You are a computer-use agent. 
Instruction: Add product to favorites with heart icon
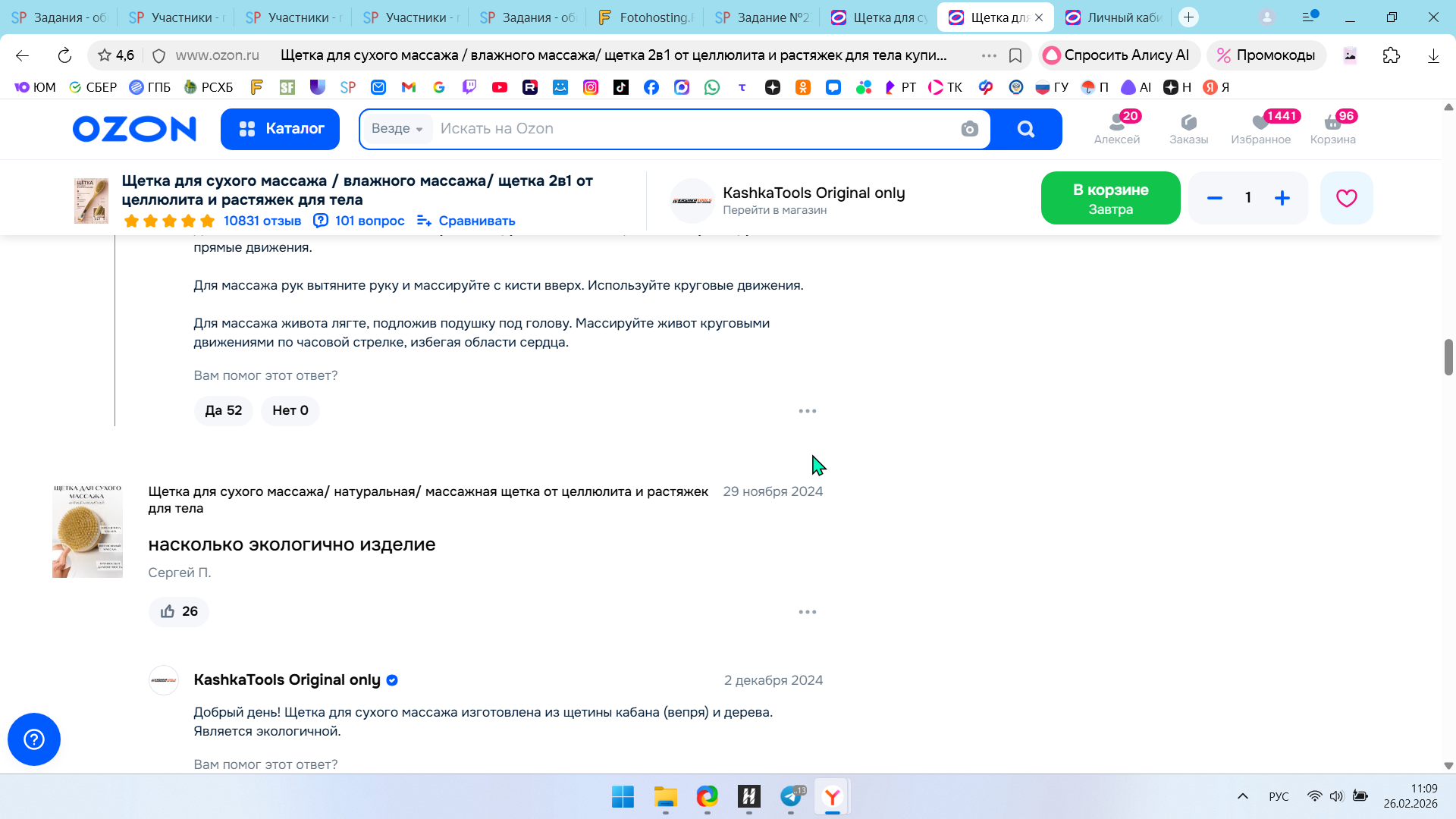click(x=1346, y=198)
